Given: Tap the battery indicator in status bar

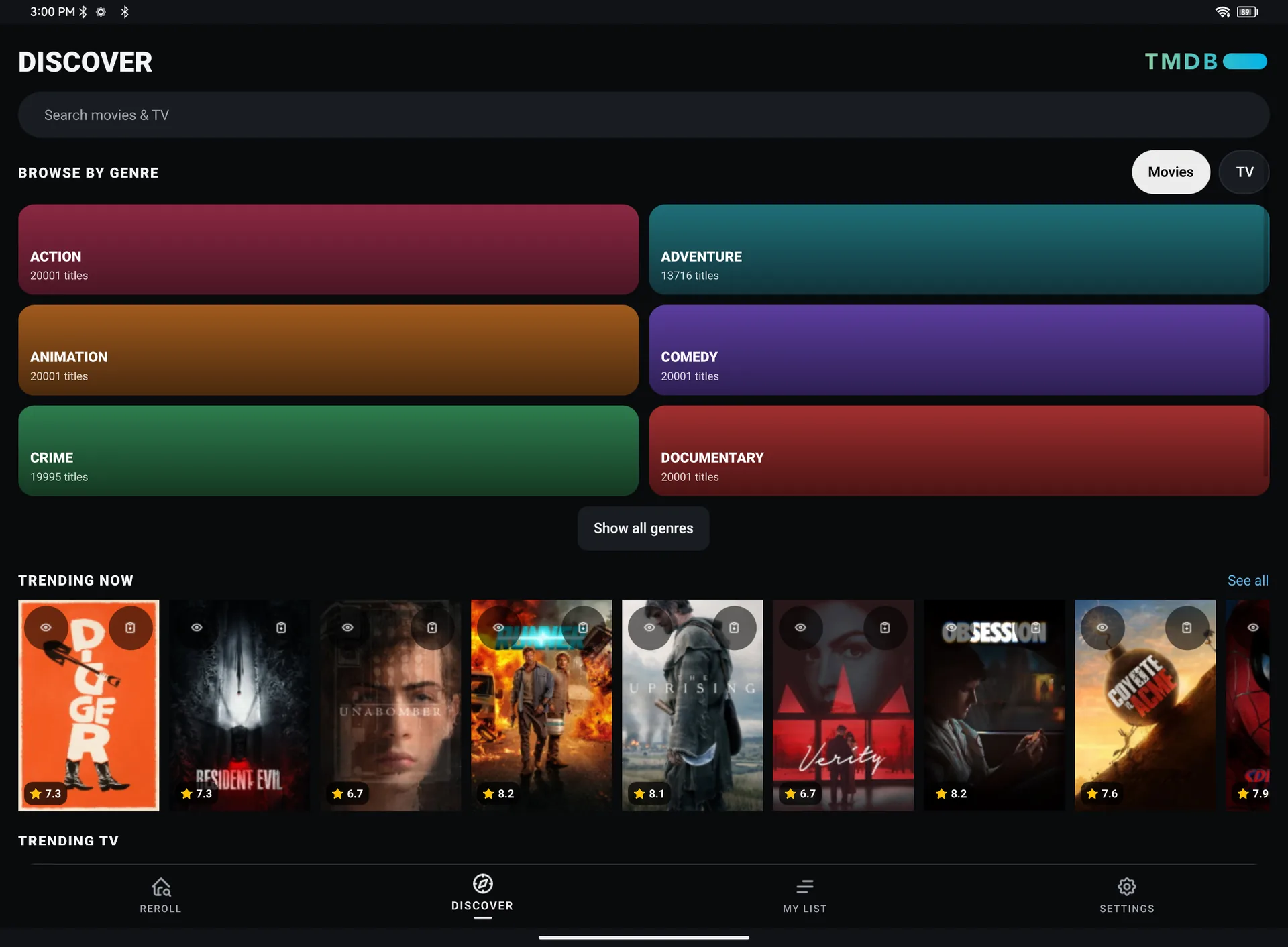Looking at the screenshot, I should [x=1247, y=12].
